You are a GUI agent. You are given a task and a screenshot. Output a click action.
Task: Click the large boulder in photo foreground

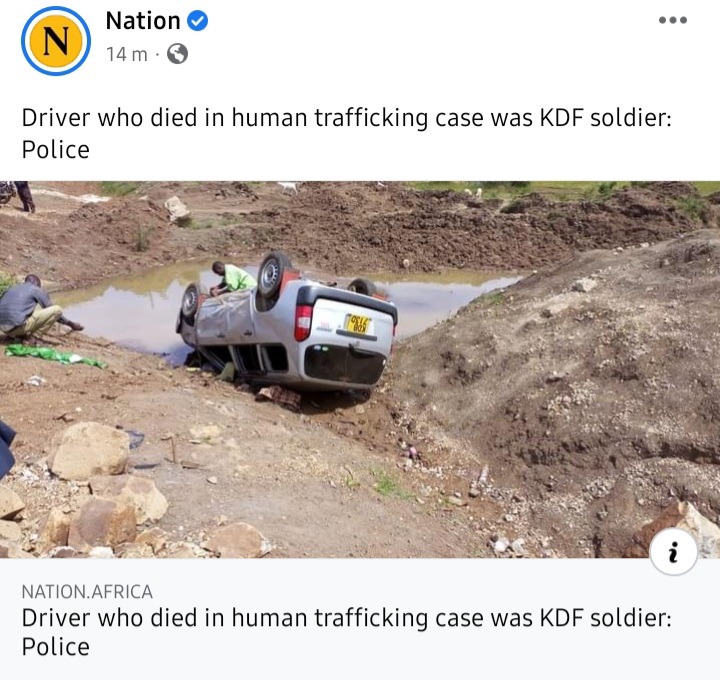pyautogui.click(x=89, y=450)
